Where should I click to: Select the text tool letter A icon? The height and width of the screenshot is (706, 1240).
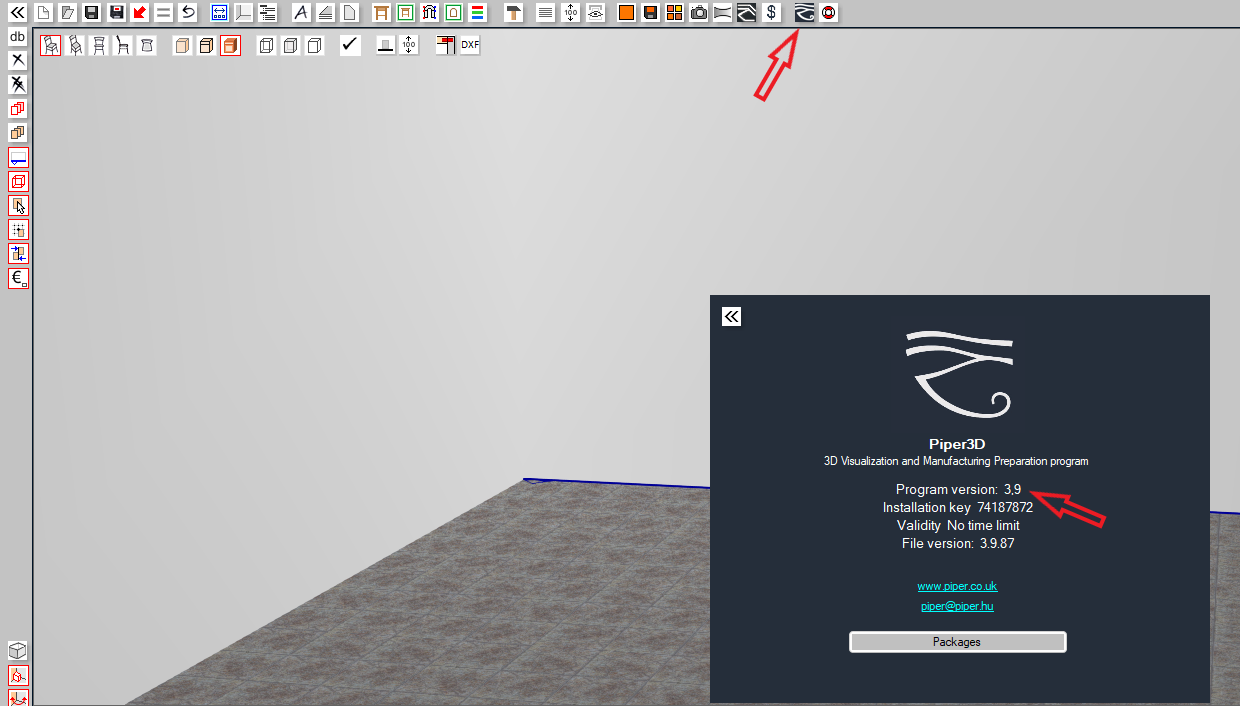[301, 13]
